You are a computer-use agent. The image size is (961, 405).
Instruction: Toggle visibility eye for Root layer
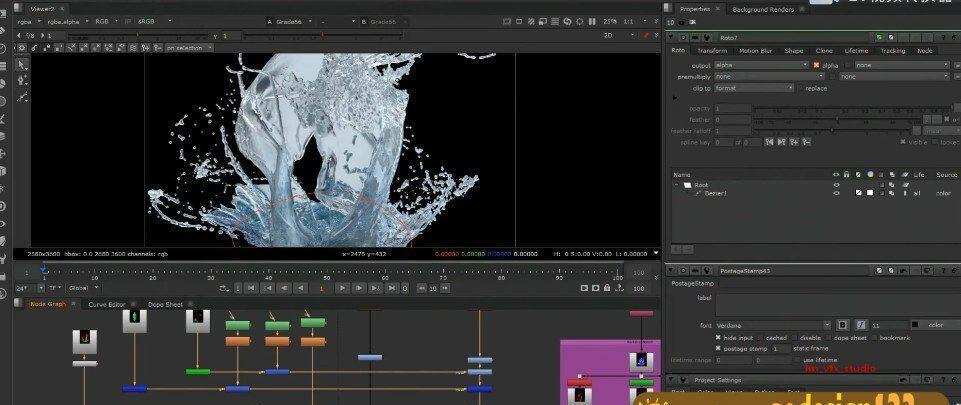pyautogui.click(x=836, y=184)
